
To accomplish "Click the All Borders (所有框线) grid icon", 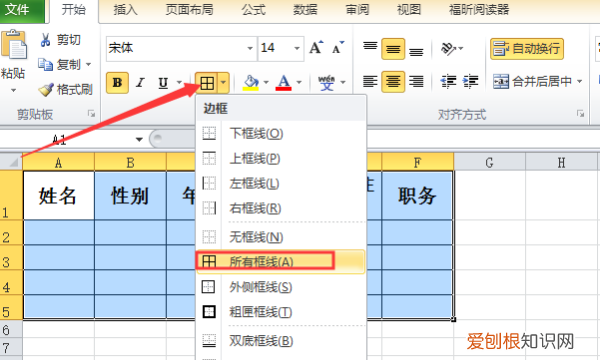I will [209, 262].
